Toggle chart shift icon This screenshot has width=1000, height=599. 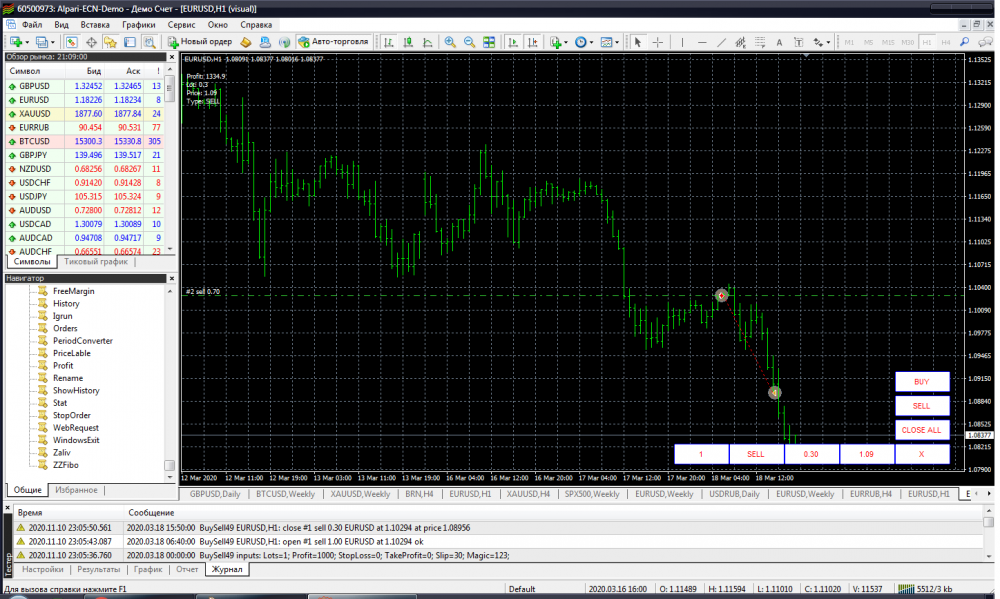click(533, 42)
